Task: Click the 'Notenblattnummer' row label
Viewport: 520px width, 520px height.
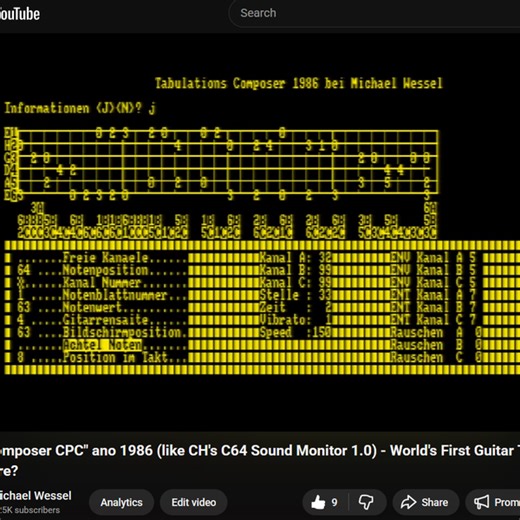Action: click(x=115, y=295)
